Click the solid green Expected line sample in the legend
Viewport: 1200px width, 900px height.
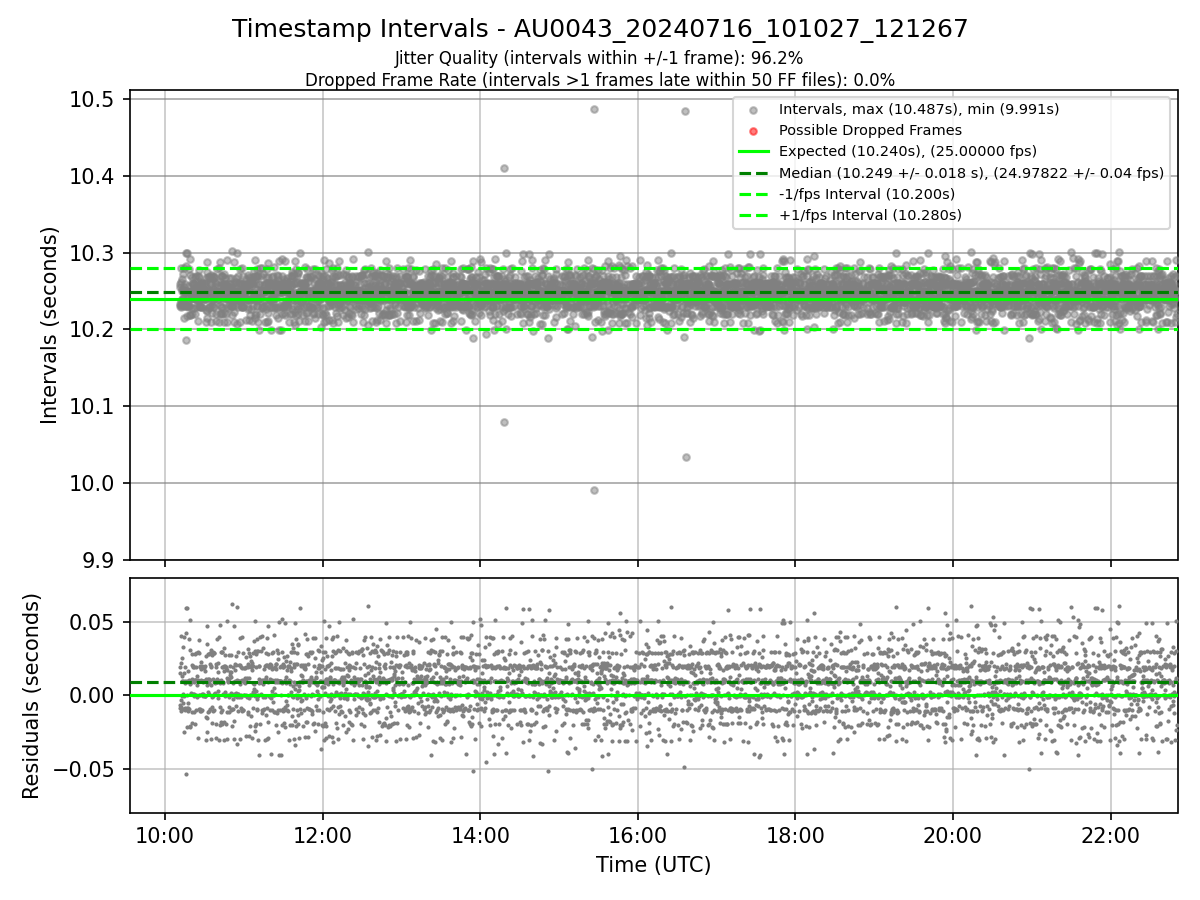[754, 152]
